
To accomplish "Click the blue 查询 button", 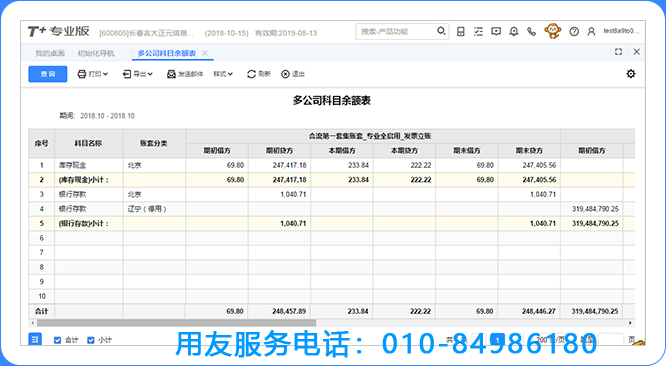I will click(48, 74).
